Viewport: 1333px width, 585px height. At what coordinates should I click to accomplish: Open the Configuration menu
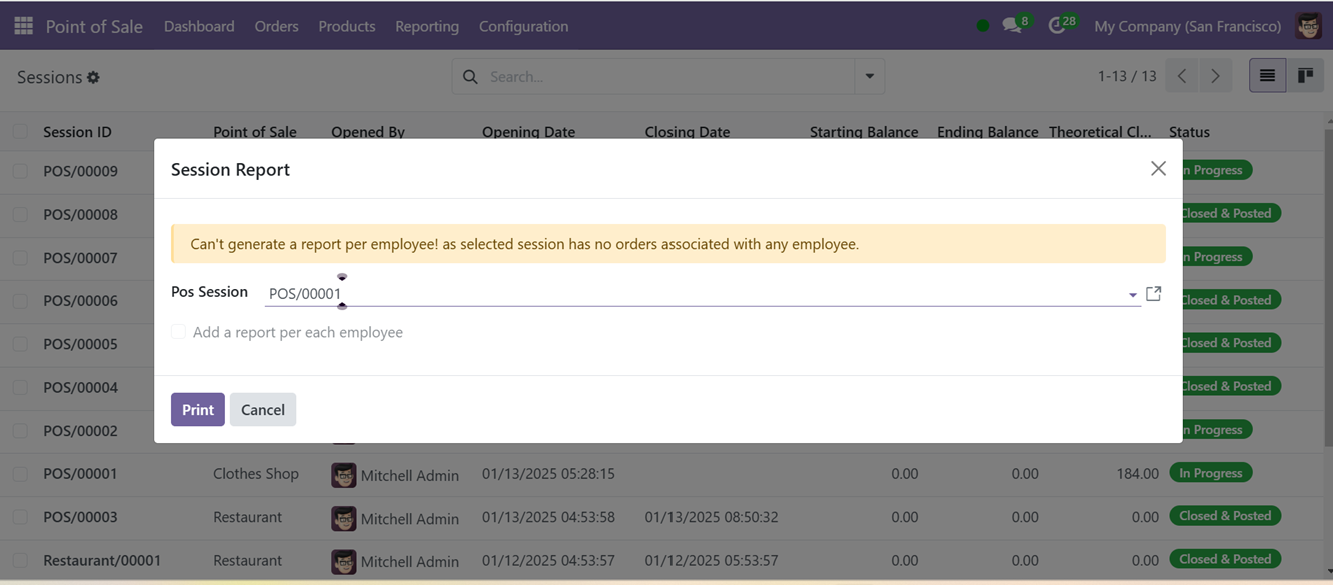(x=523, y=26)
